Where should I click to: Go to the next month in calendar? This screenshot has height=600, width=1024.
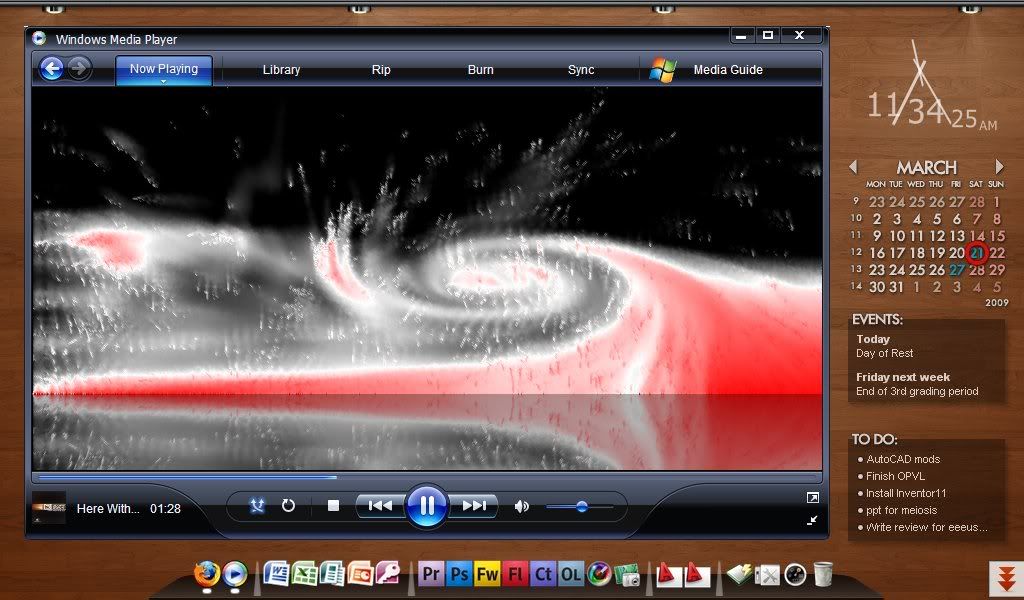click(999, 166)
